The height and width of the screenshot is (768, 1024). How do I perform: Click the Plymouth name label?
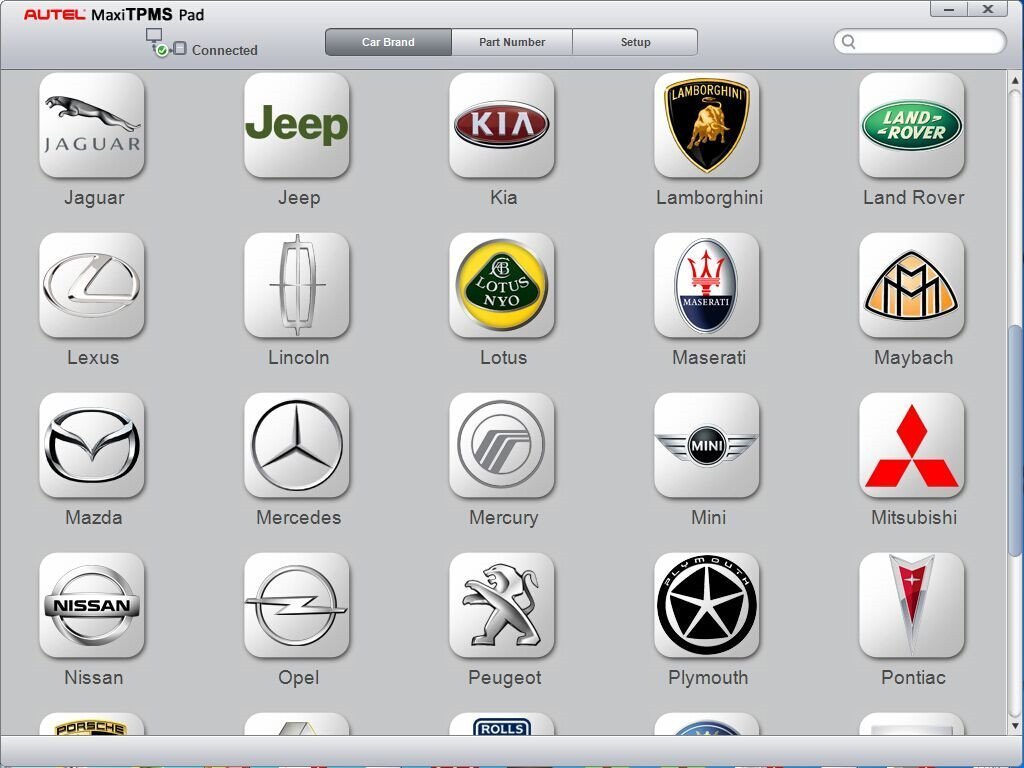709,677
